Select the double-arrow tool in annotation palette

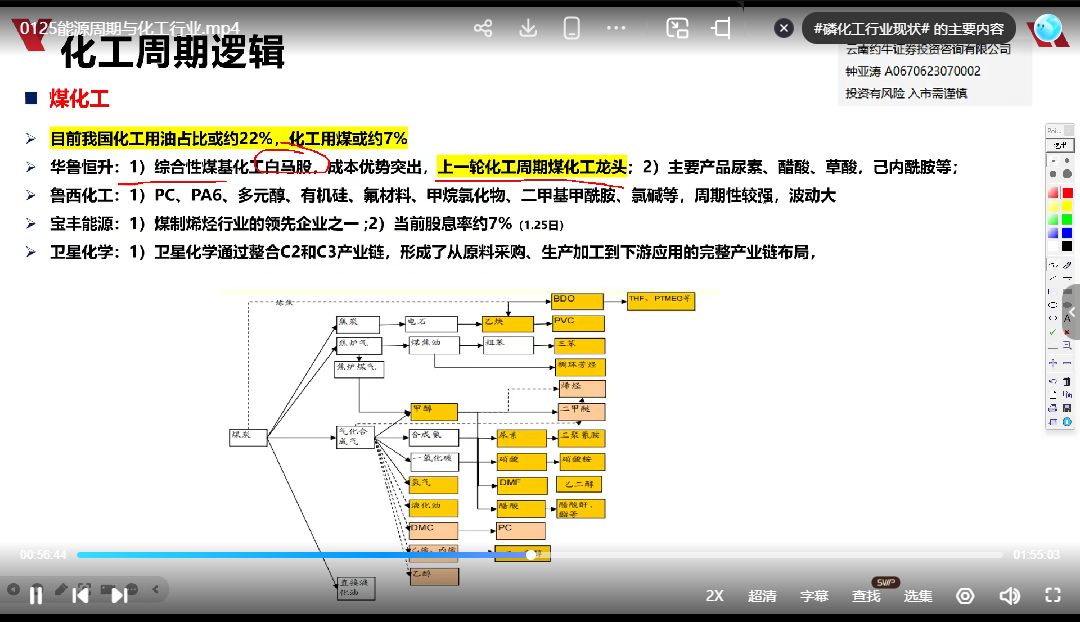1052,318
